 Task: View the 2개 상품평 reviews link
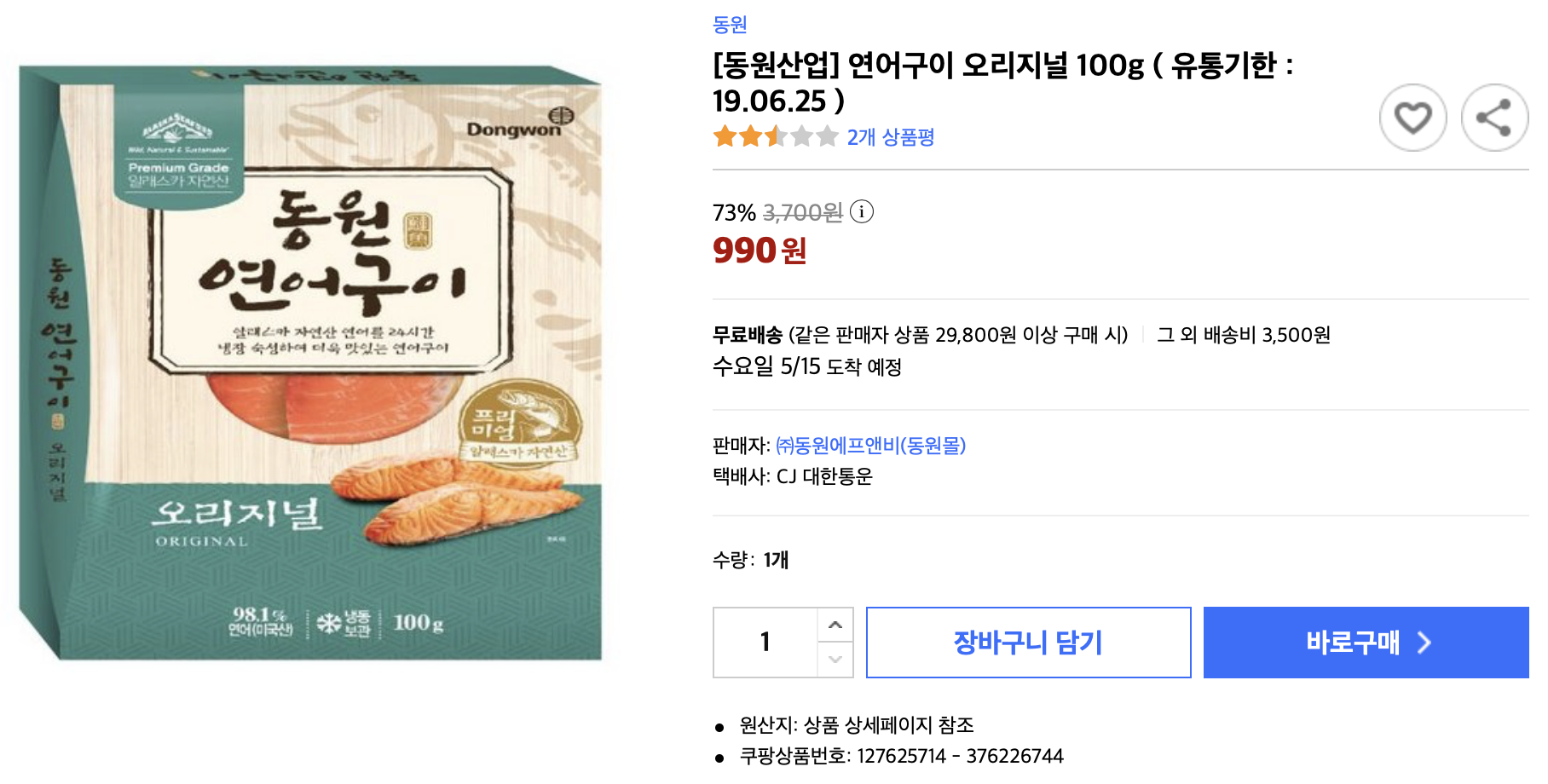(890, 137)
